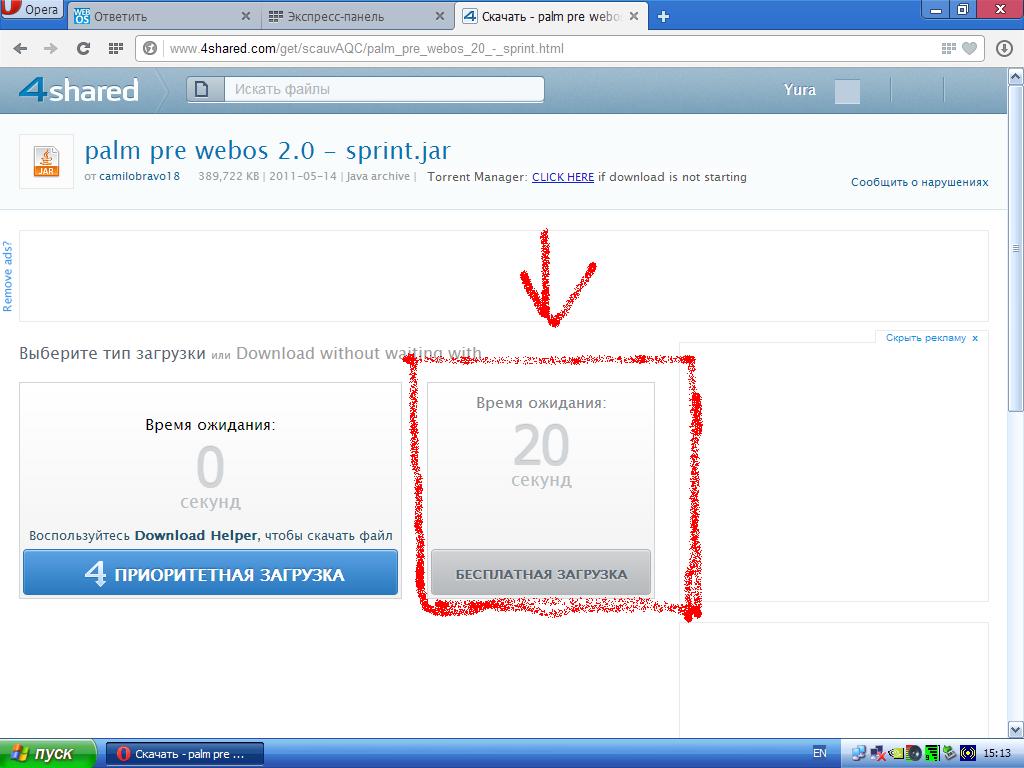Image resolution: width=1024 pixels, height=768 pixels.
Task: Open the Windows Пуск start menu
Action: (47, 754)
